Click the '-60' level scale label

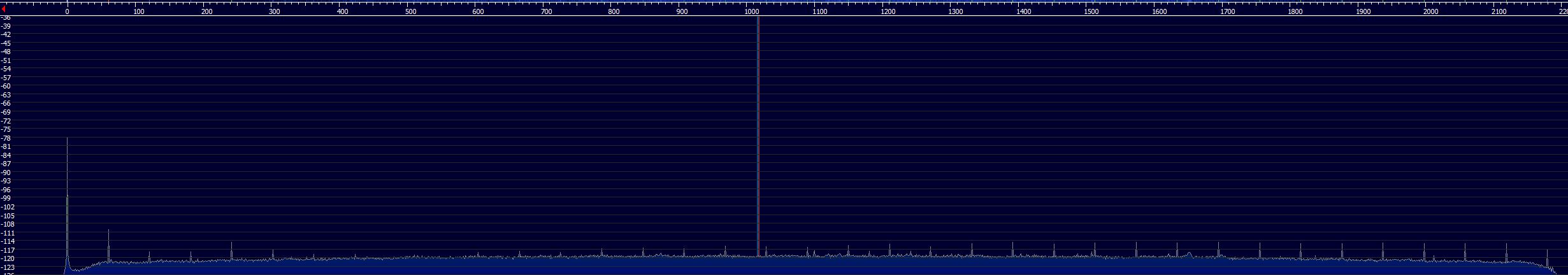pyautogui.click(x=6, y=86)
